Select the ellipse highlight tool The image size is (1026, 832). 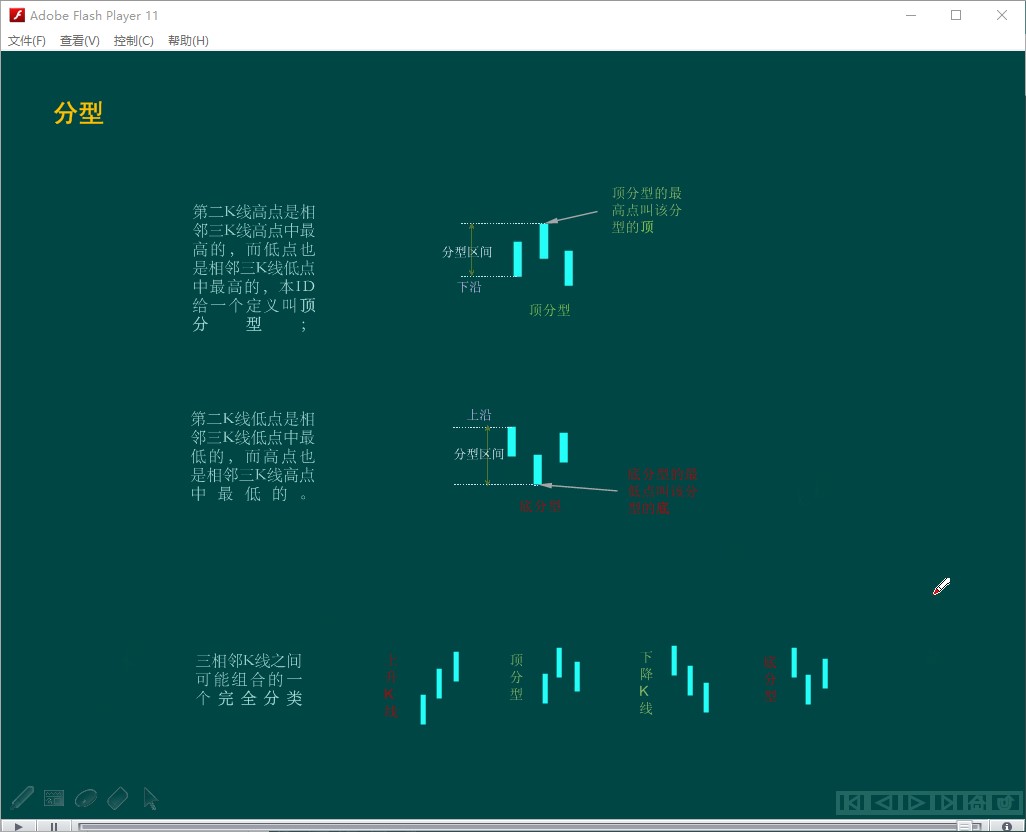pos(86,798)
